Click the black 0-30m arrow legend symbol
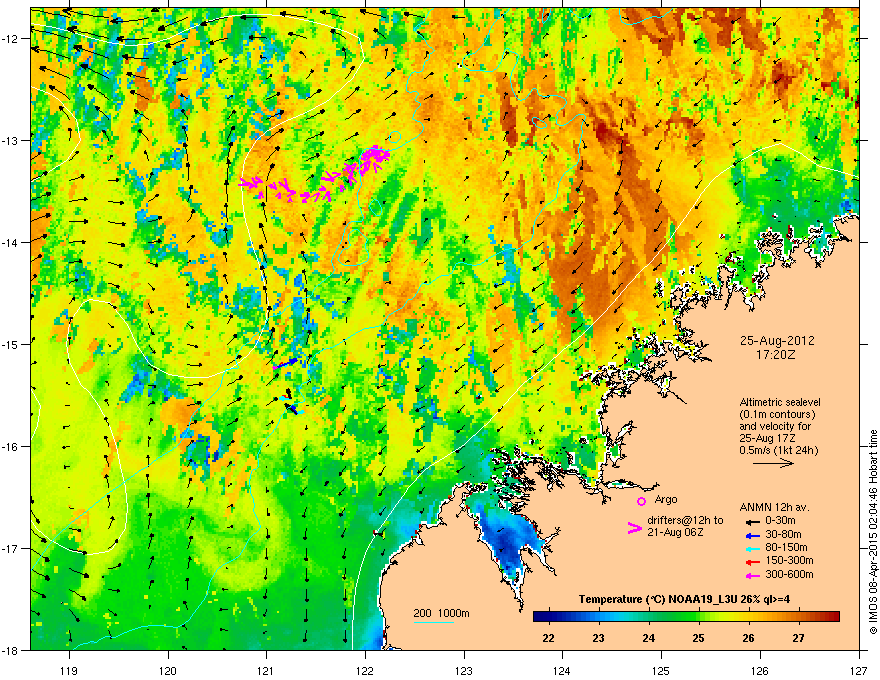880x680 pixels. [751, 521]
